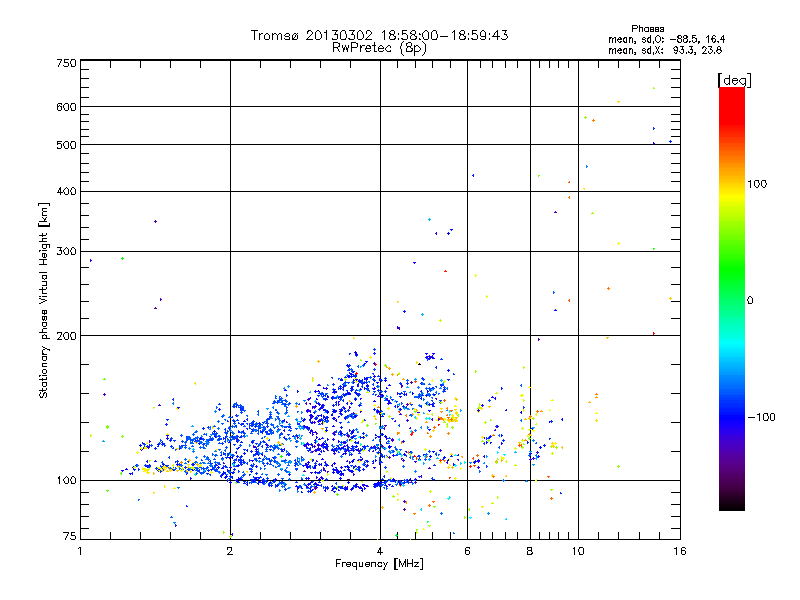Screen dimensions: 800x600
Task: Click the 'Phases' header text
Action: tap(647, 29)
